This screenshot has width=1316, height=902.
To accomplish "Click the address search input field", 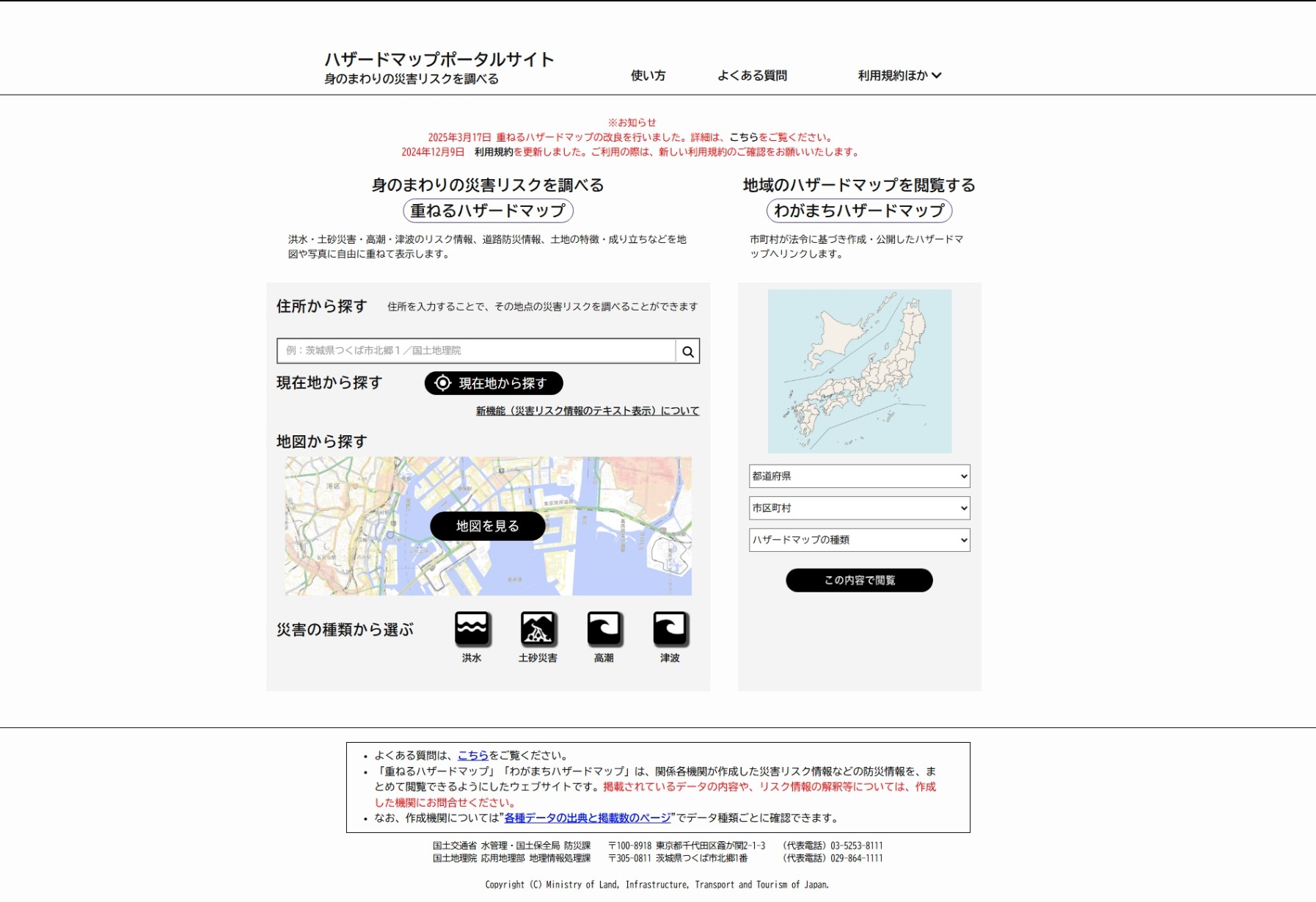I will (x=475, y=352).
